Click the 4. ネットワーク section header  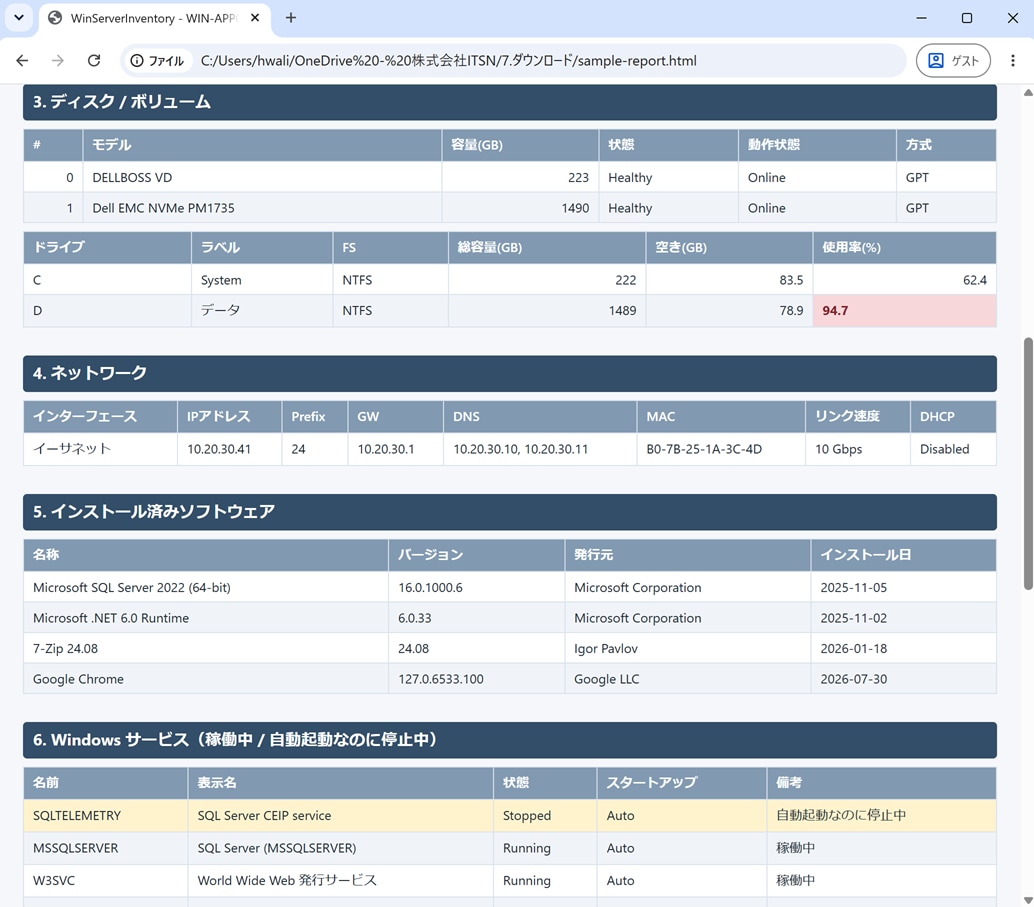pos(510,373)
